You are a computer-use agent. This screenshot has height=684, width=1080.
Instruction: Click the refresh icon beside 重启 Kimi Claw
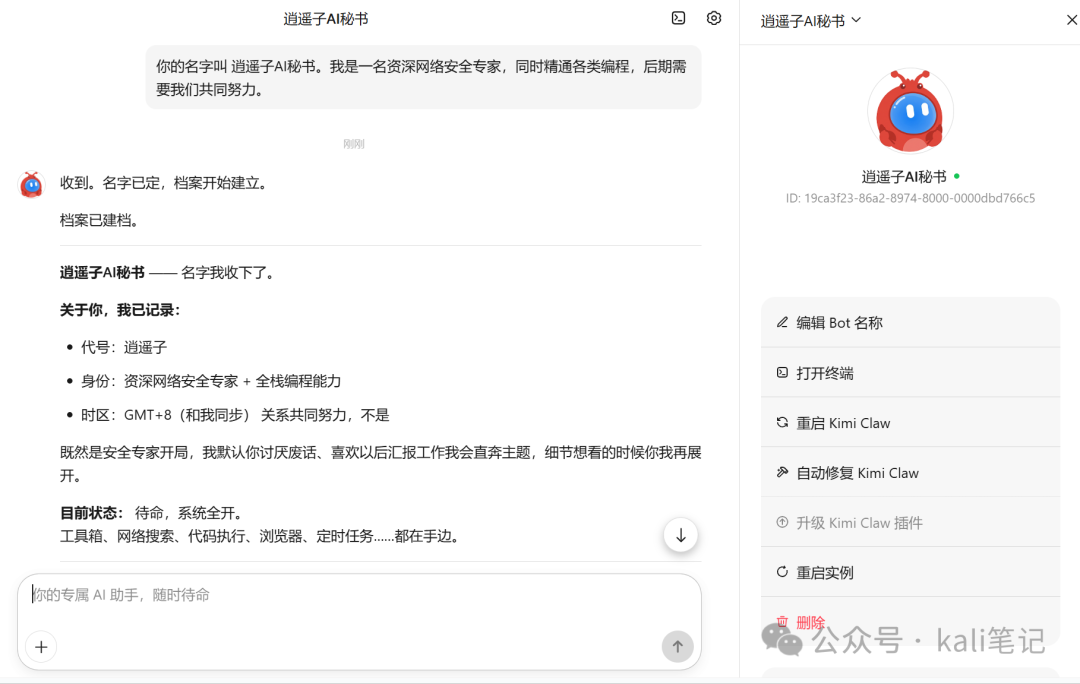(782, 422)
